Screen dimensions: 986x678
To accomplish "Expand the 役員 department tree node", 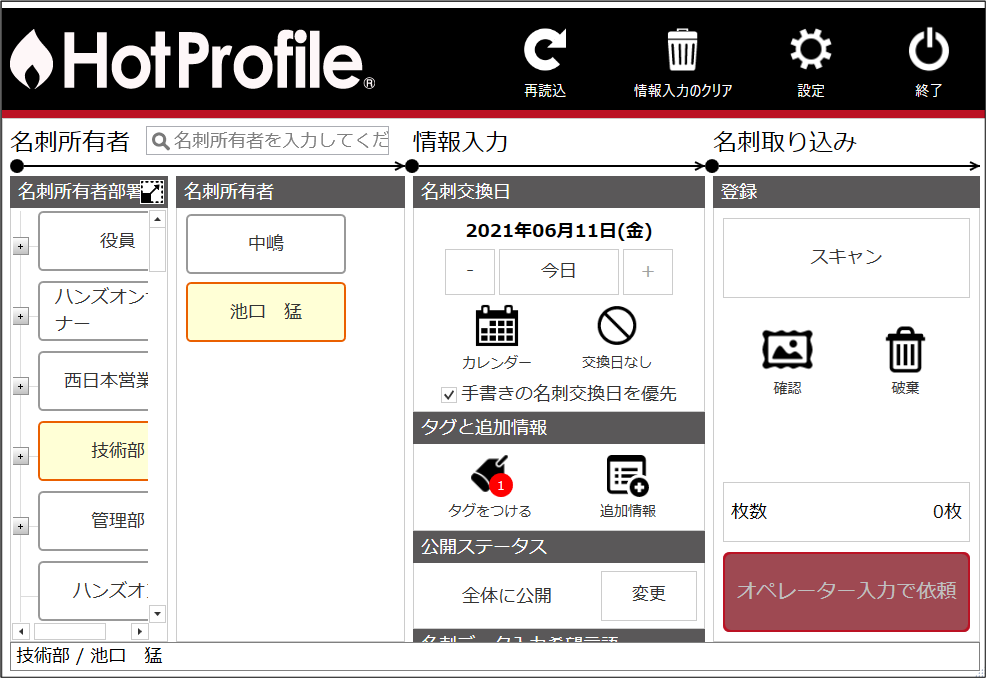I will pyautogui.click(x=20, y=247).
